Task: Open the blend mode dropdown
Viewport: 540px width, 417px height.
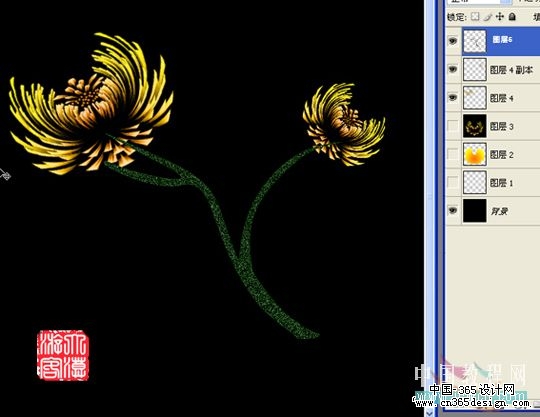Action: (479, 2)
